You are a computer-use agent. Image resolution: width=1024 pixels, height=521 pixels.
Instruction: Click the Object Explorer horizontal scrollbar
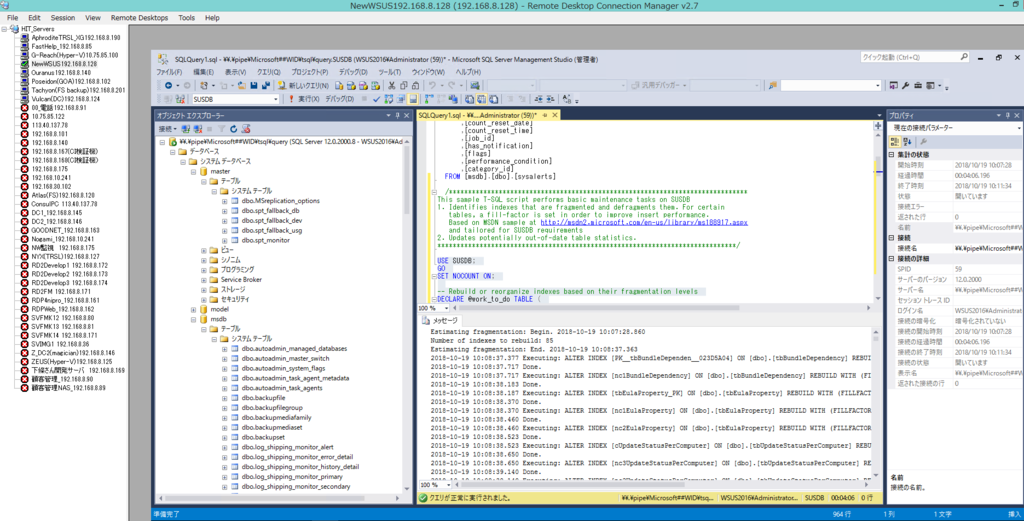[x=279, y=498]
